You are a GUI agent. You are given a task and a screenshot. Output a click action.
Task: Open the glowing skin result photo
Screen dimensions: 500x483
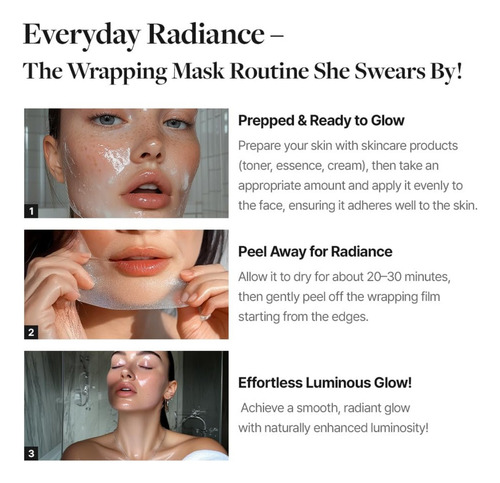(x=126, y=405)
